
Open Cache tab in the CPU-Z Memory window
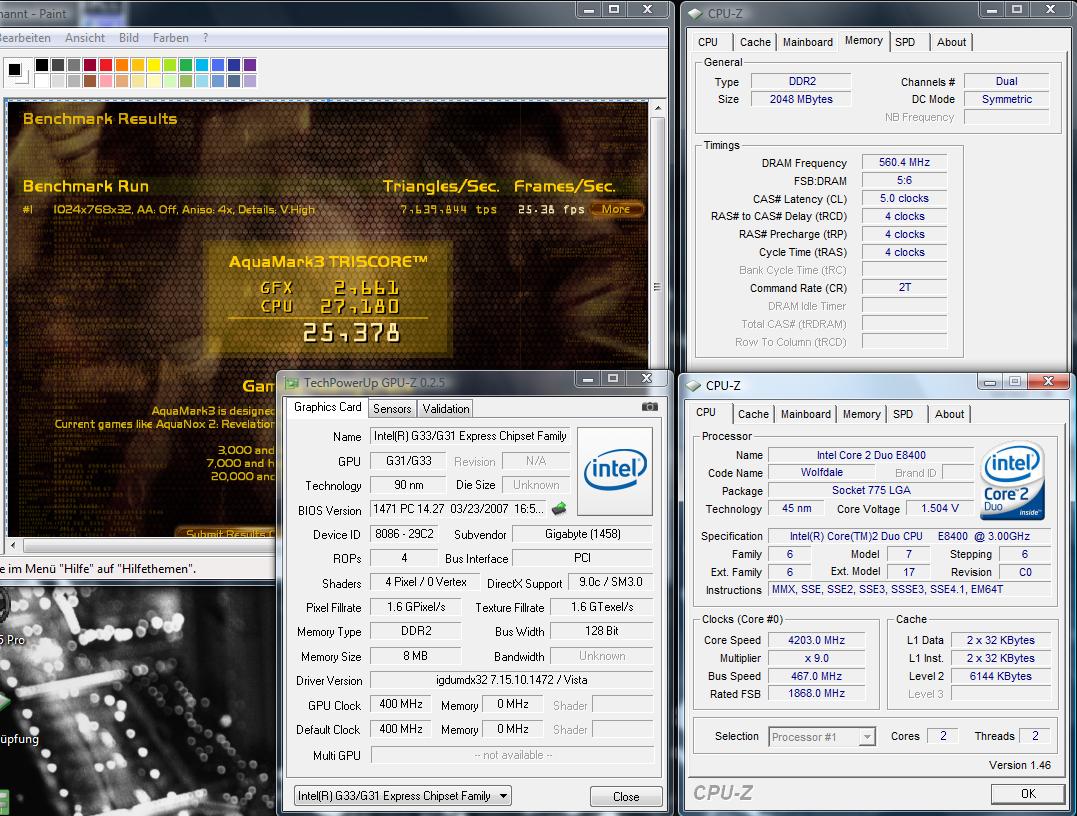pyautogui.click(x=756, y=42)
